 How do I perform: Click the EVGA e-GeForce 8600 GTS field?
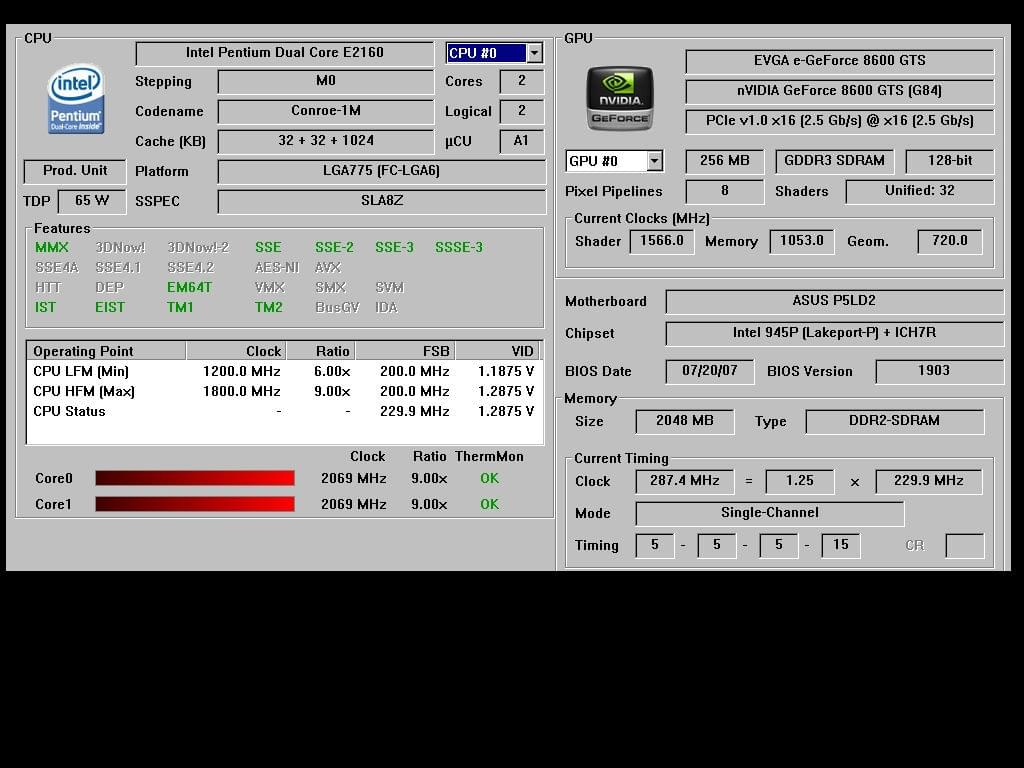tap(839, 61)
